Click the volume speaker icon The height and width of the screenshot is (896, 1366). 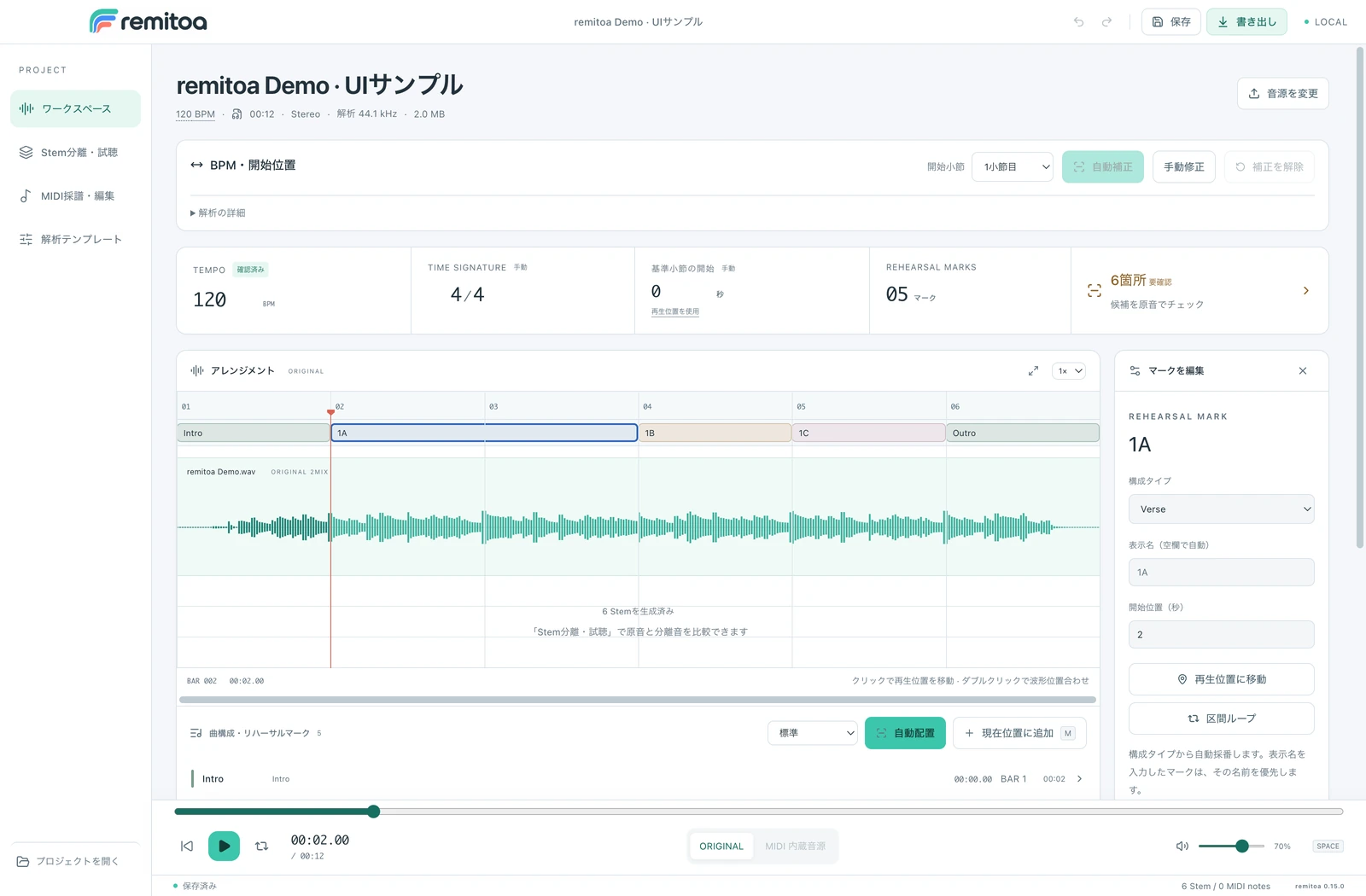click(x=1182, y=847)
